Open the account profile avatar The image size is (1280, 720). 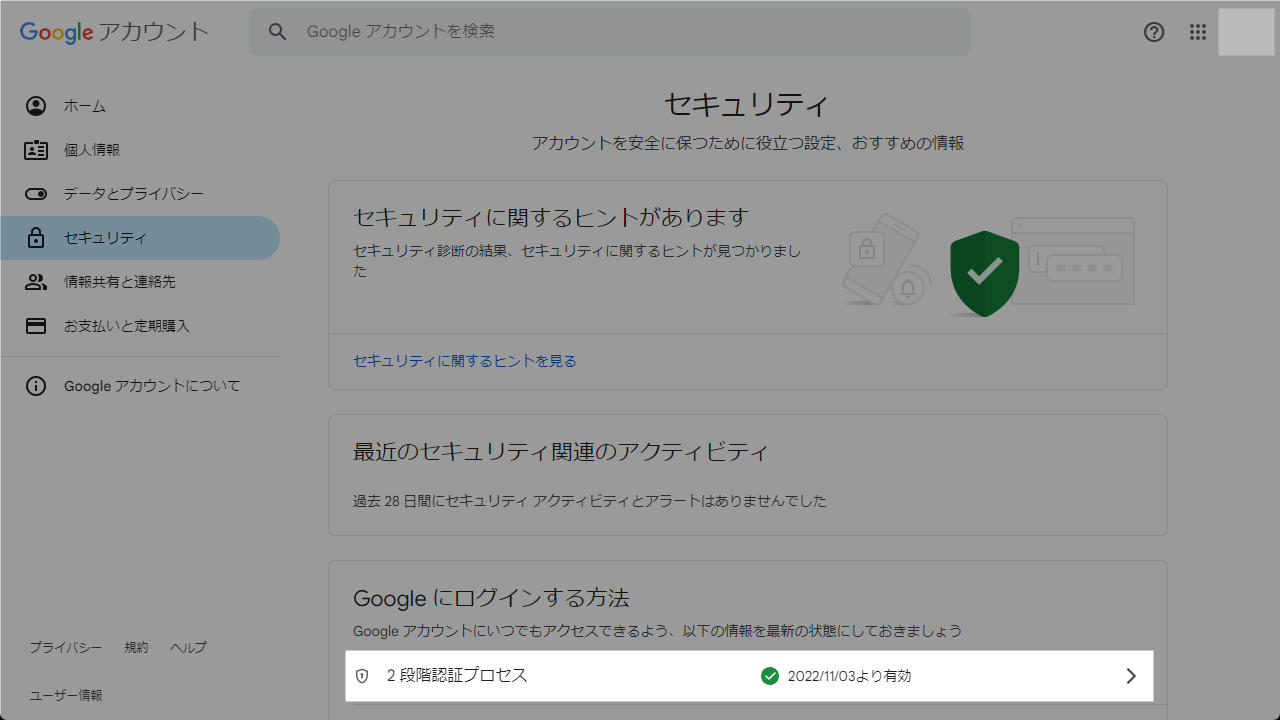1246,32
